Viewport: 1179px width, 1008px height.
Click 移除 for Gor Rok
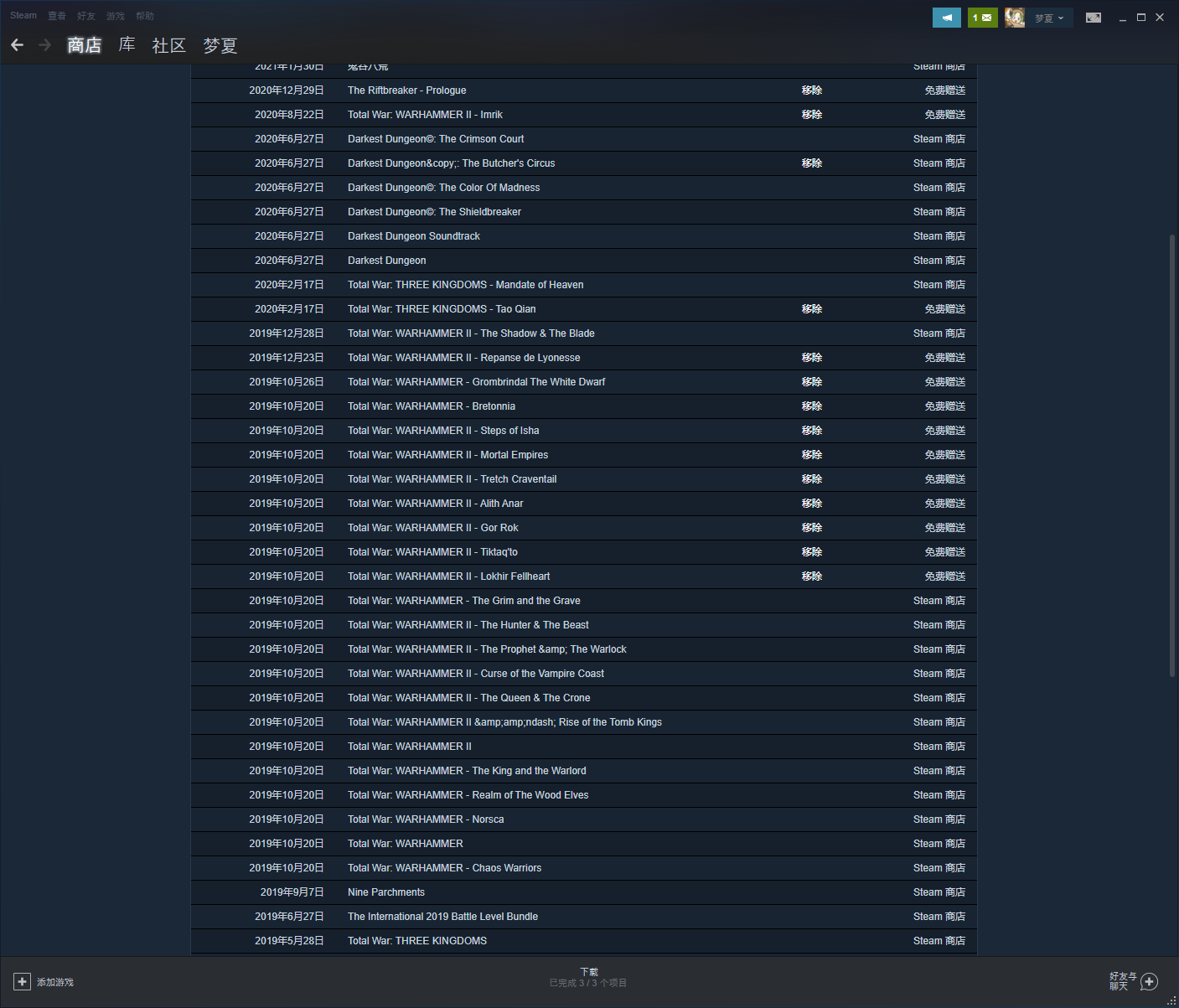(x=812, y=528)
